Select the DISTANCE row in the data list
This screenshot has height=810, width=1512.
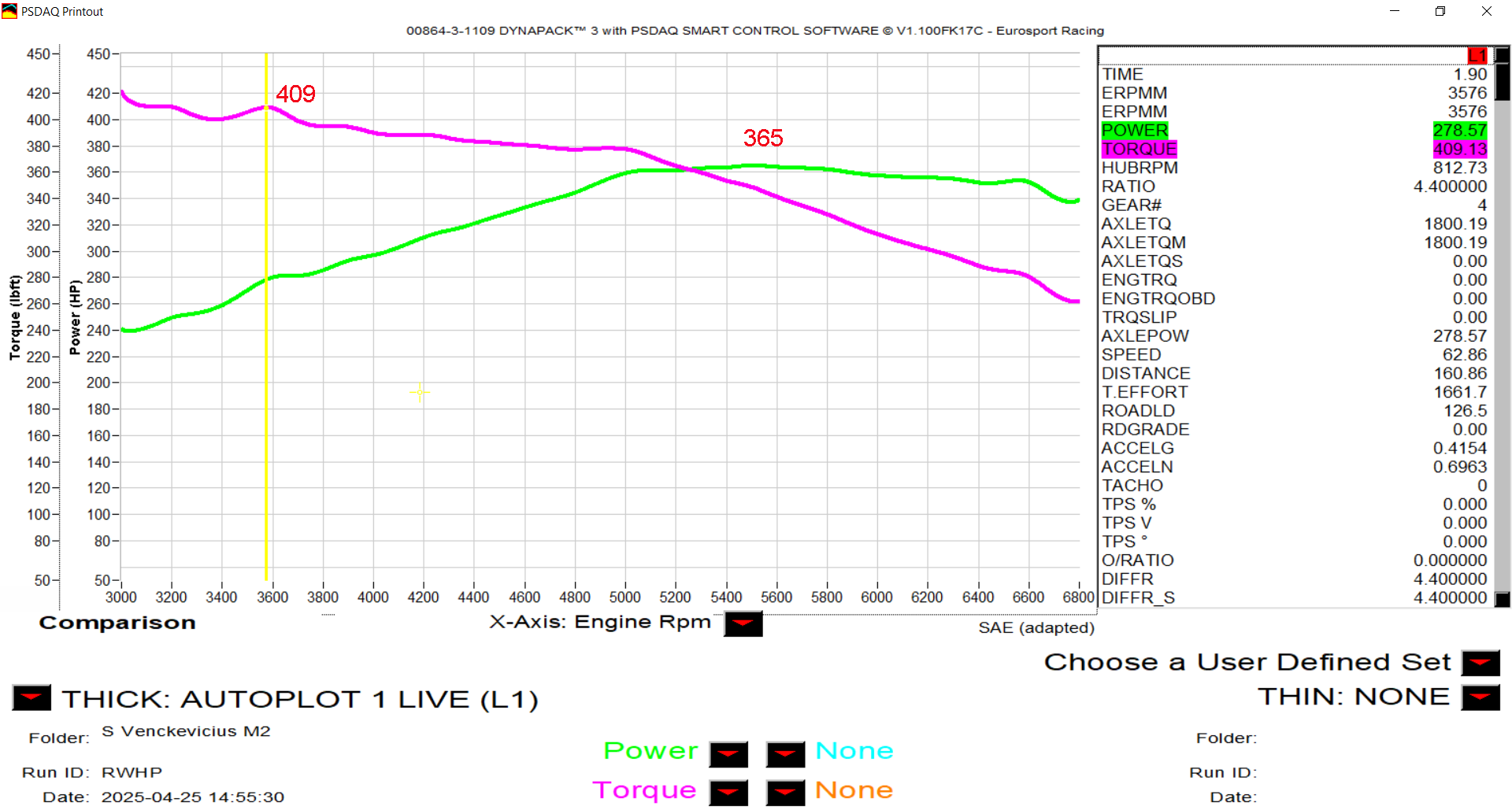(x=1295, y=373)
